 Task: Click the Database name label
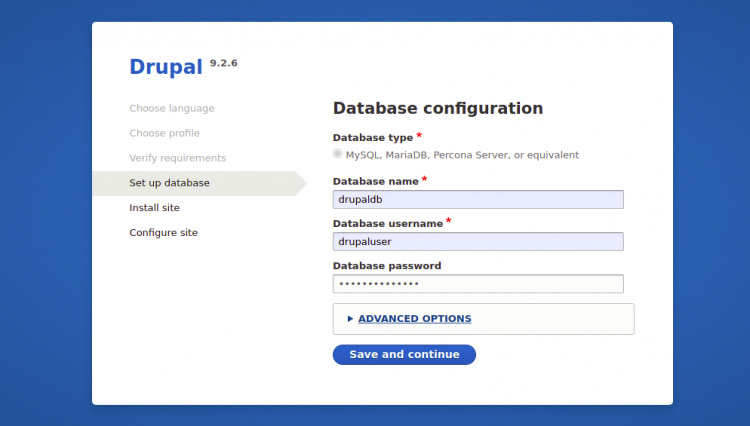pos(375,181)
